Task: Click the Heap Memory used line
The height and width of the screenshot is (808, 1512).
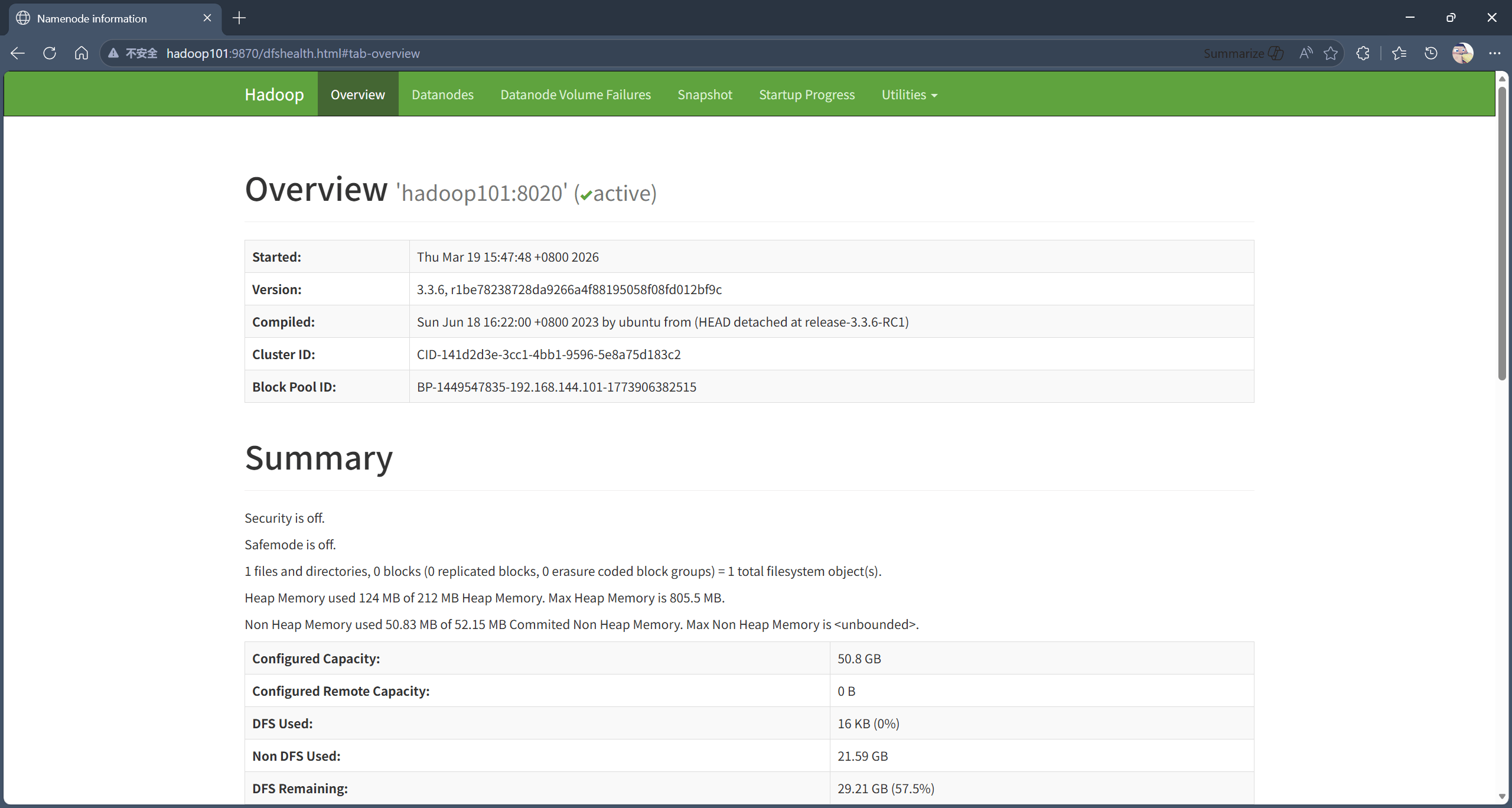Action: coord(484,598)
